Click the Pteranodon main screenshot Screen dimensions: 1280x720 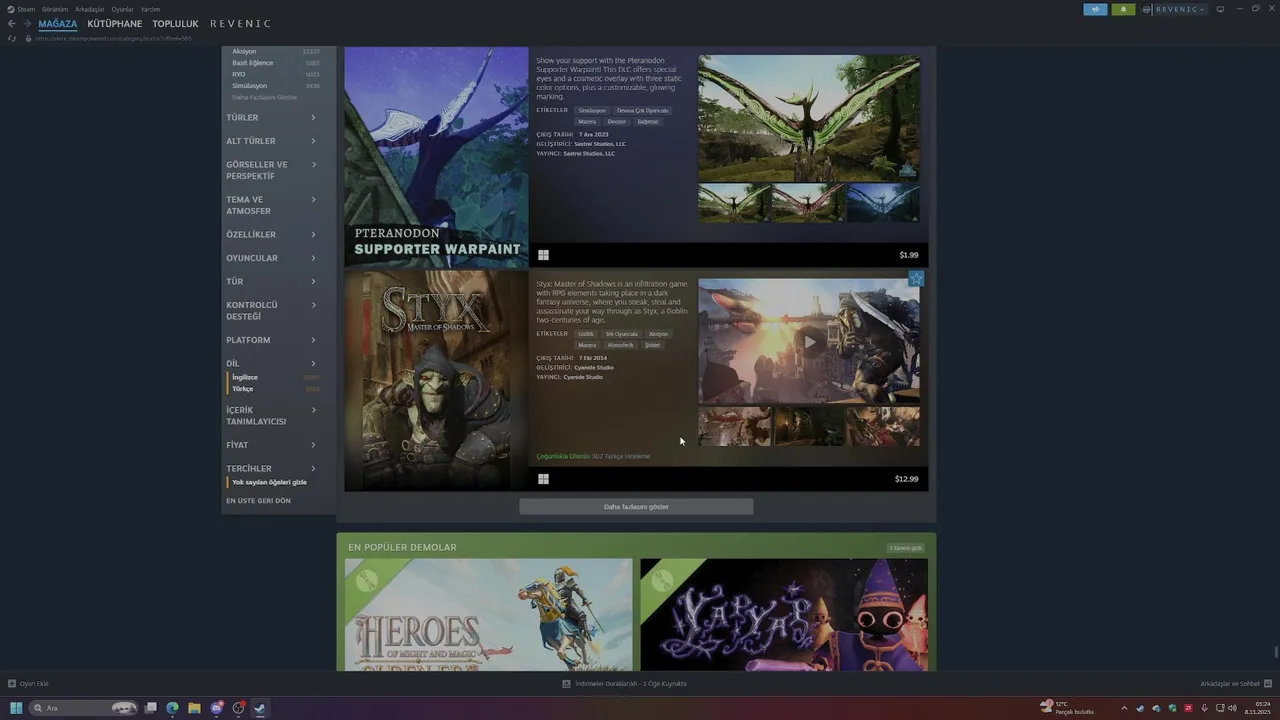[x=809, y=118]
